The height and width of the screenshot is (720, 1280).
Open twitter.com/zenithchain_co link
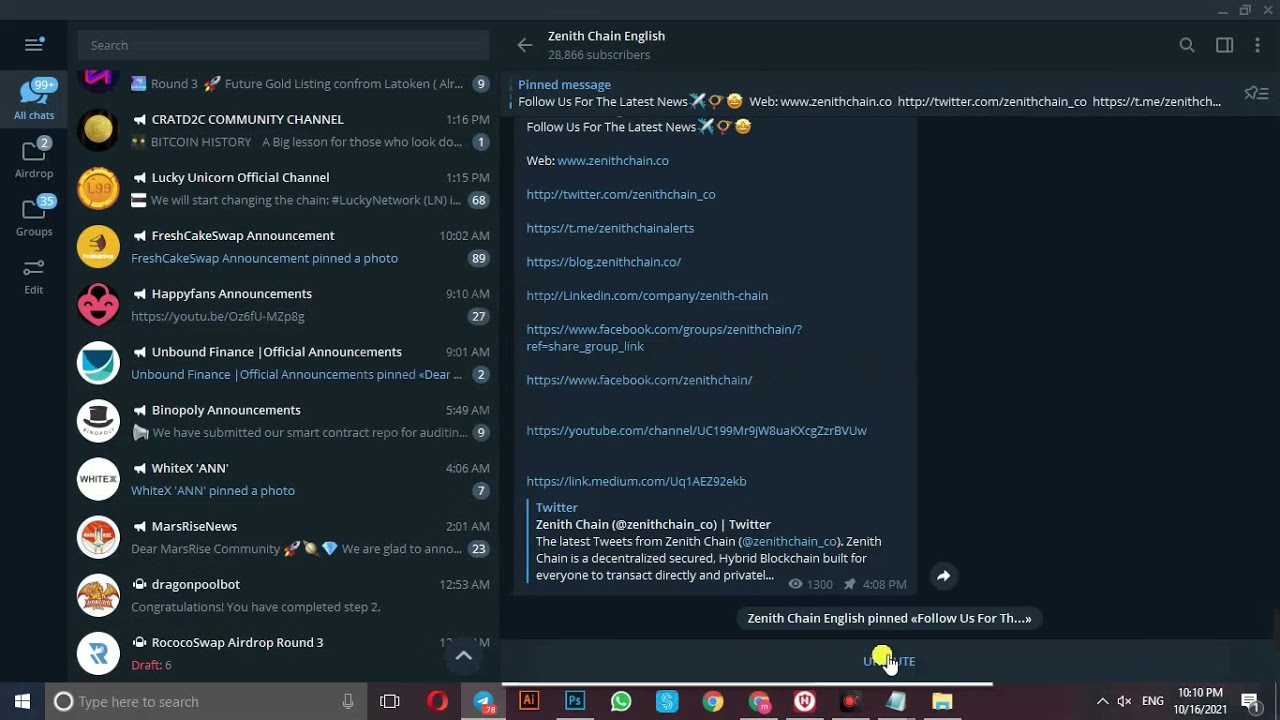621,194
